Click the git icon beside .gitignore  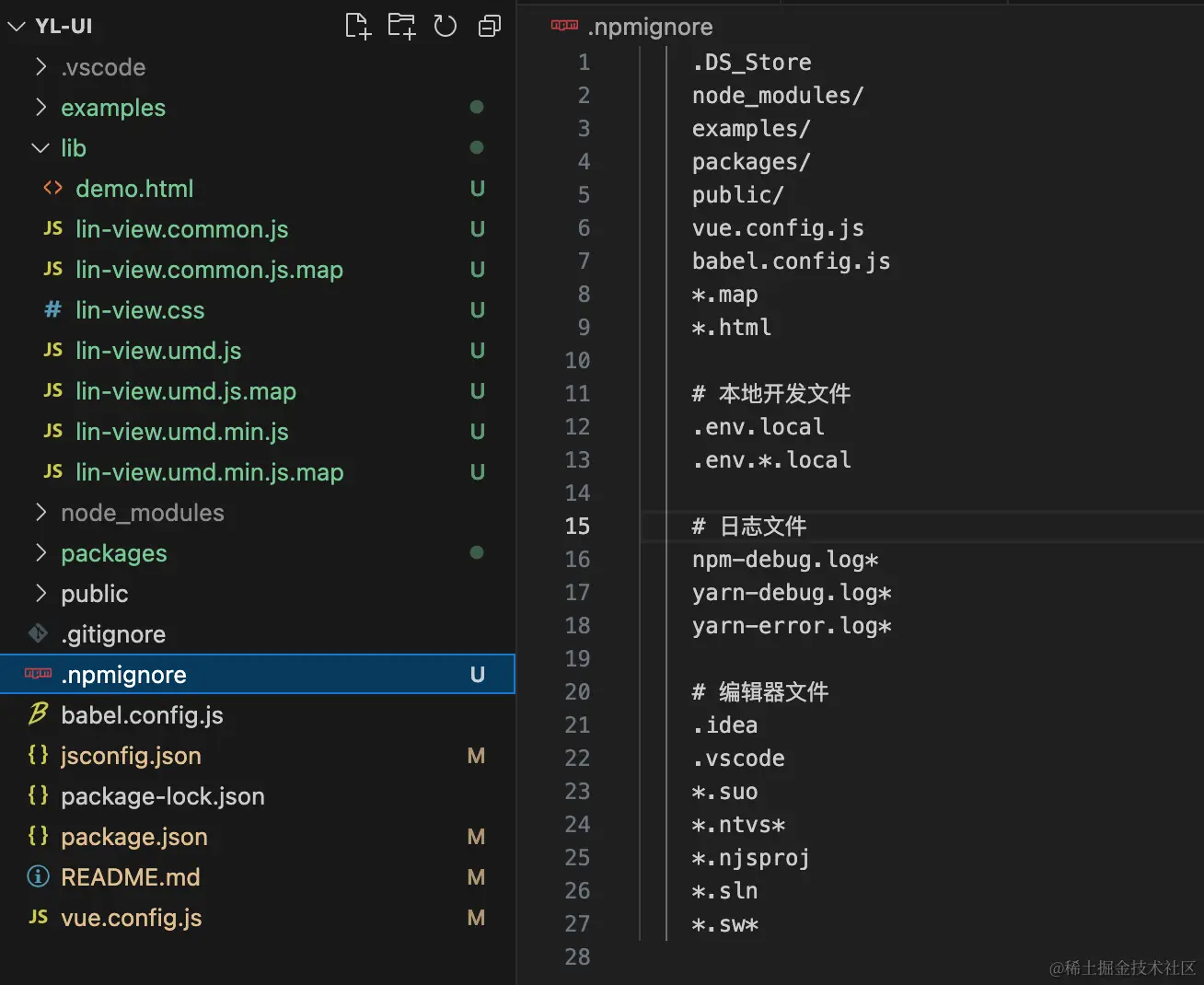pyautogui.click(x=38, y=633)
